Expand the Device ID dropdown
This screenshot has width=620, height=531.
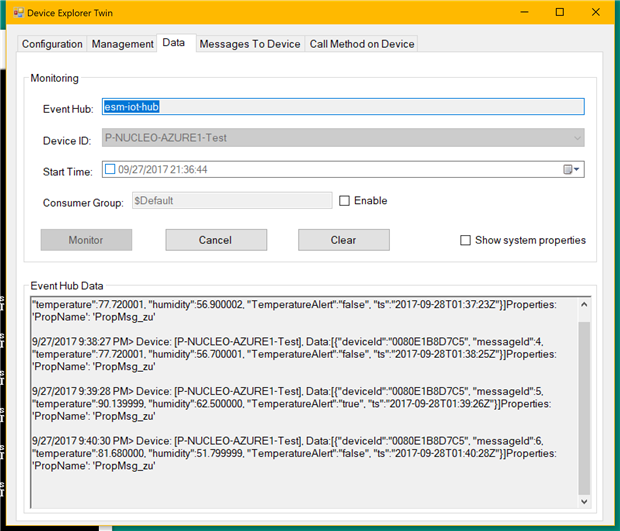click(577, 138)
